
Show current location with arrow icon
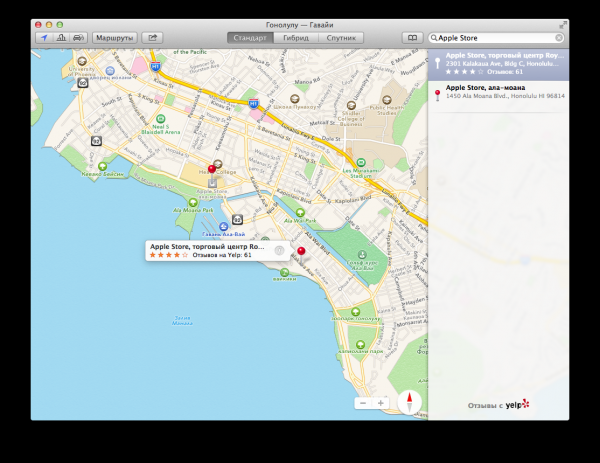(44, 38)
